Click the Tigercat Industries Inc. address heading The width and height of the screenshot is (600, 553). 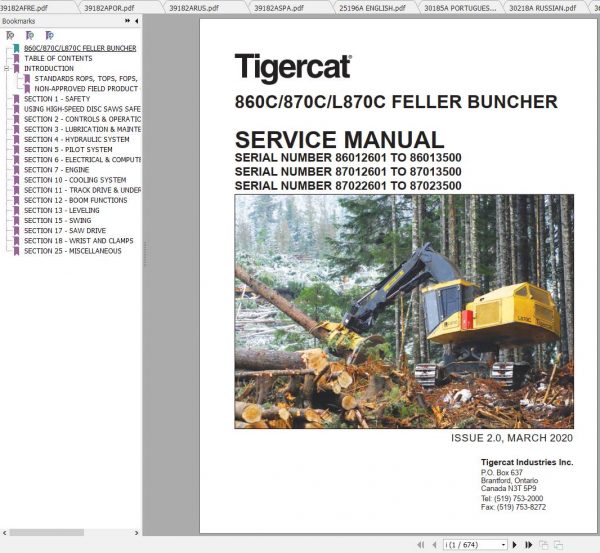527,462
